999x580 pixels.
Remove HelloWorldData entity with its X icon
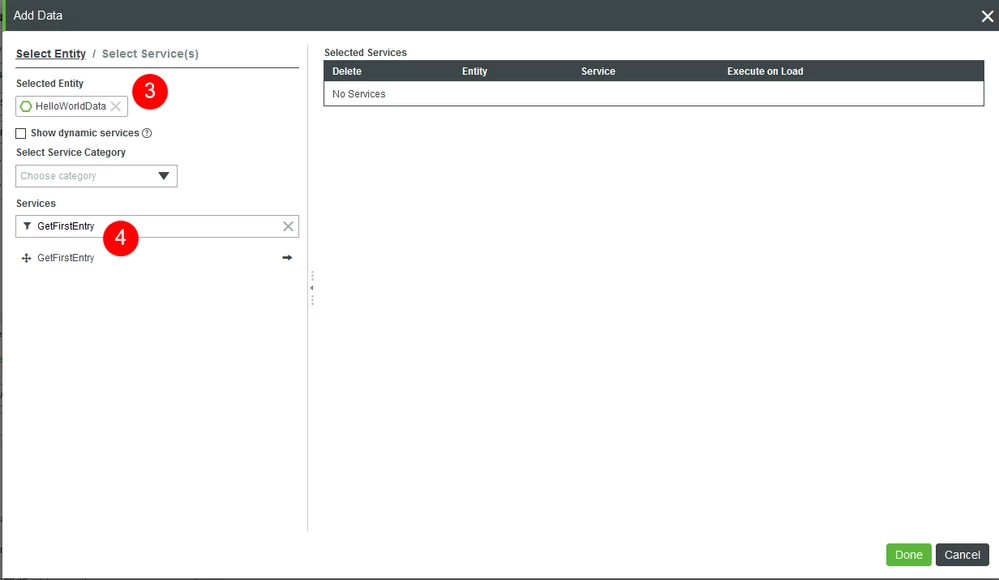point(115,106)
